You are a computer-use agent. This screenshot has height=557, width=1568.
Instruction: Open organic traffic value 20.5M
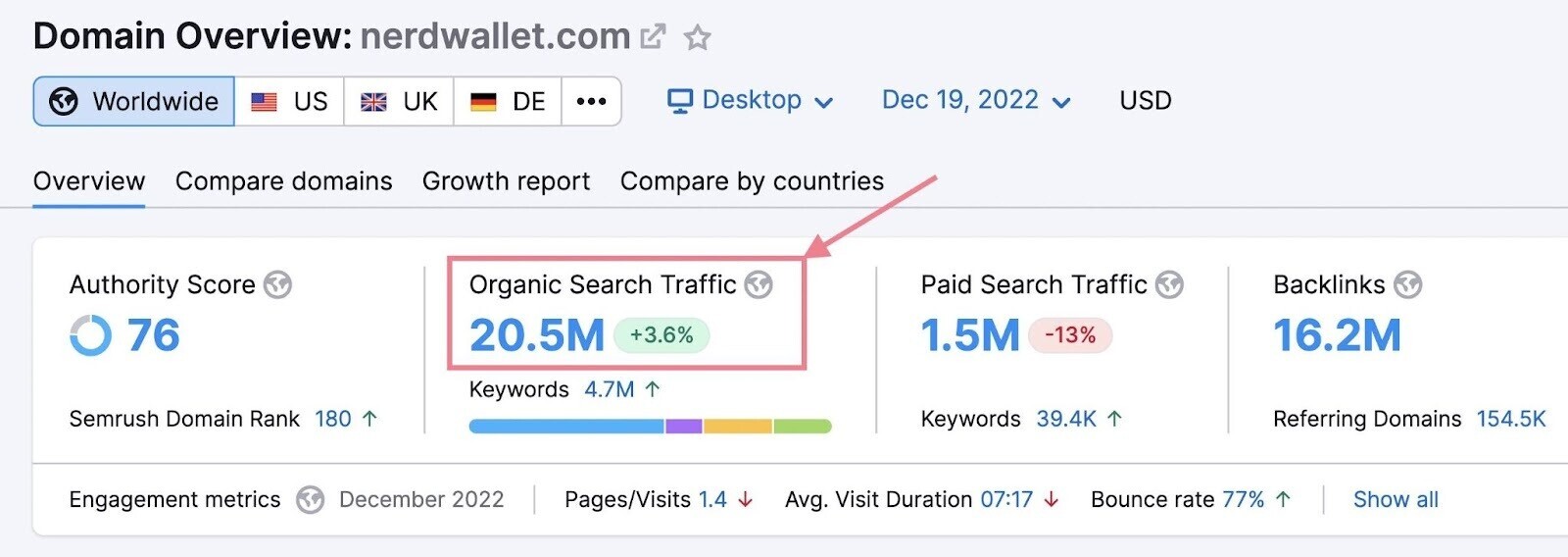(537, 335)
